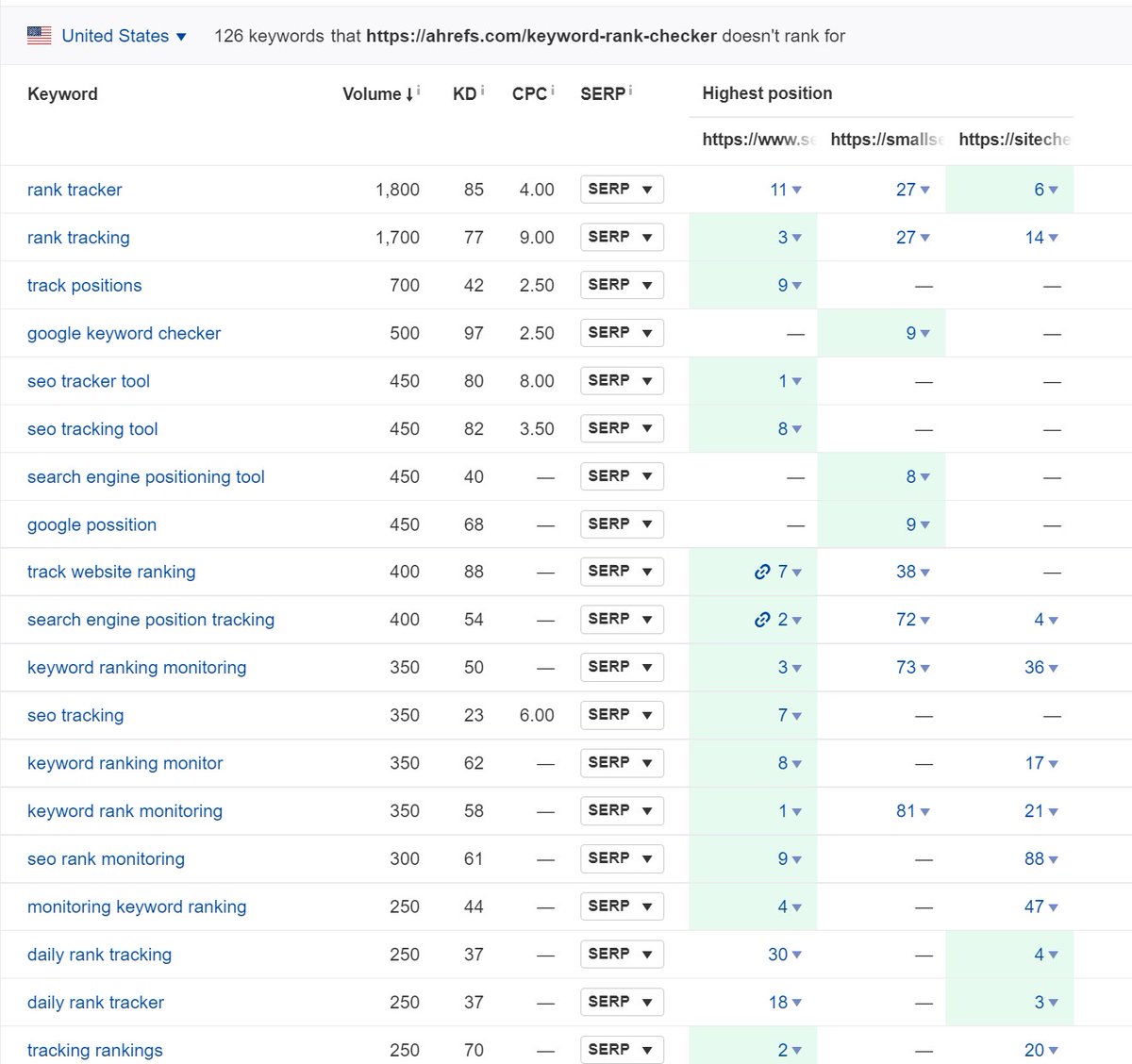Click the link icon on track website ranking row
Image resolution: width=1132 pixels, height=1064 pixels.
pyautogui.click(x=762, y=572)
